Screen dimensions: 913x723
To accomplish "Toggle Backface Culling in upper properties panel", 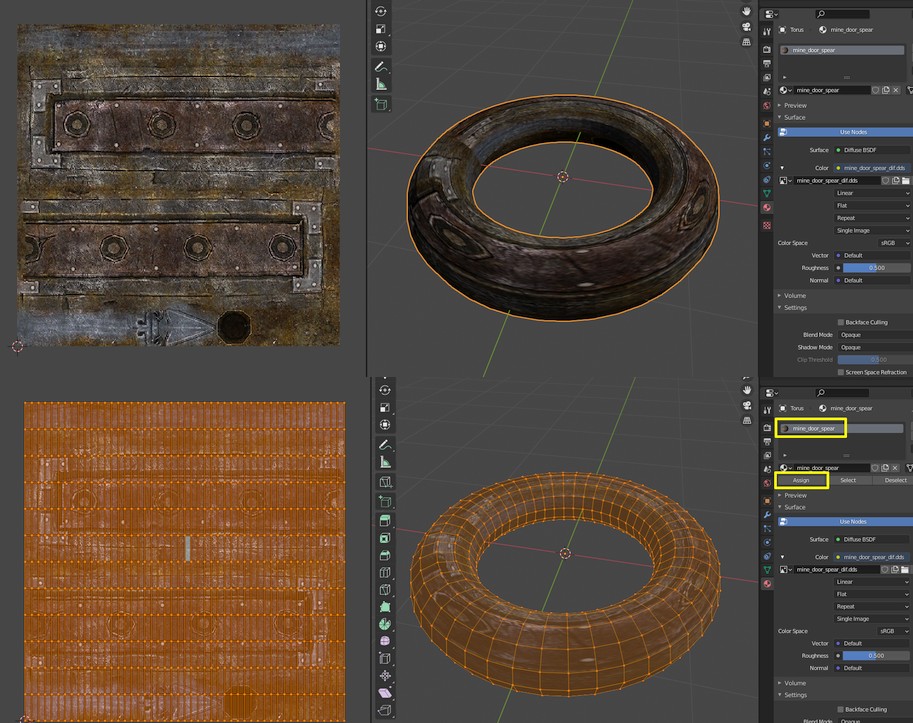I will pos(841,322).
